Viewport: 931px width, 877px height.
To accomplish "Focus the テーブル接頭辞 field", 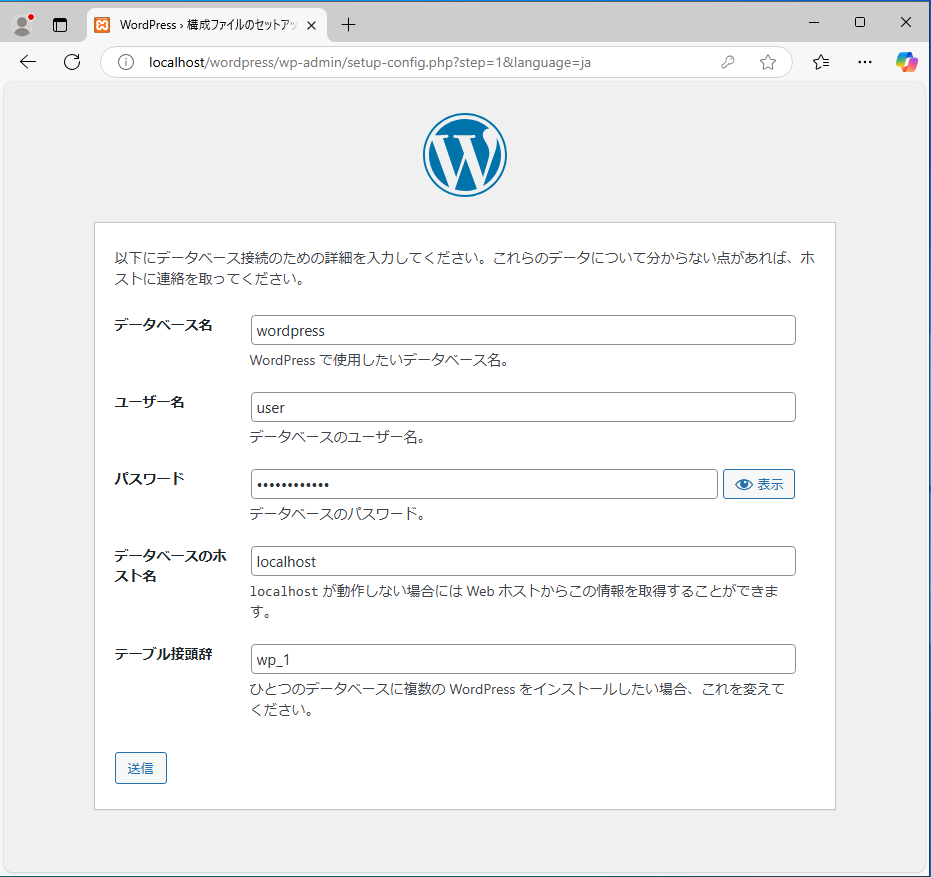I will click(522, 659).
